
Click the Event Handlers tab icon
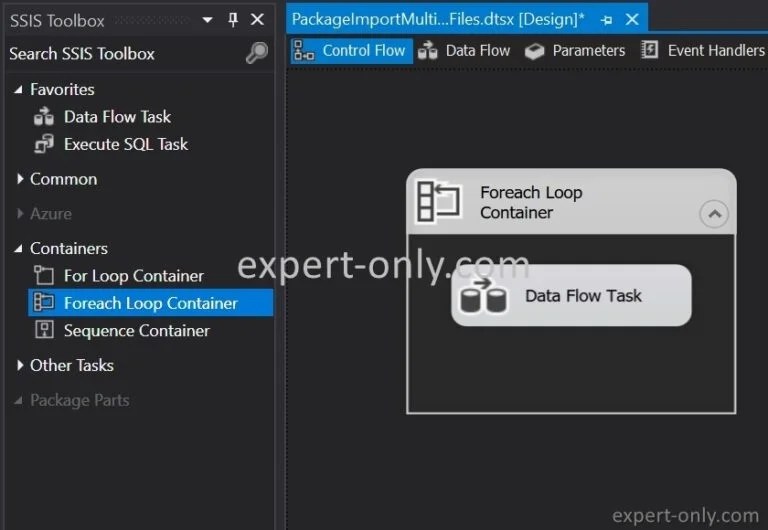pyautogui.click(x=649, y=49)
